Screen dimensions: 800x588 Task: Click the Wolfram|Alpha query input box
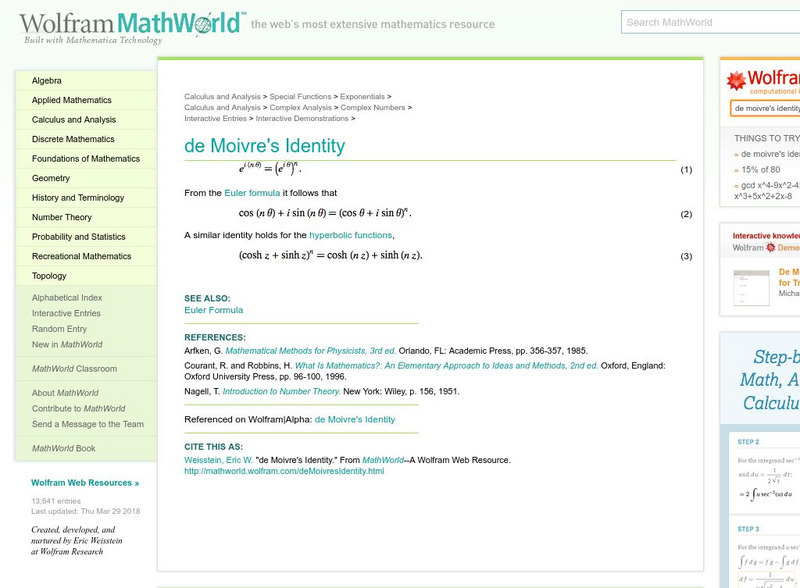(768, 107)
